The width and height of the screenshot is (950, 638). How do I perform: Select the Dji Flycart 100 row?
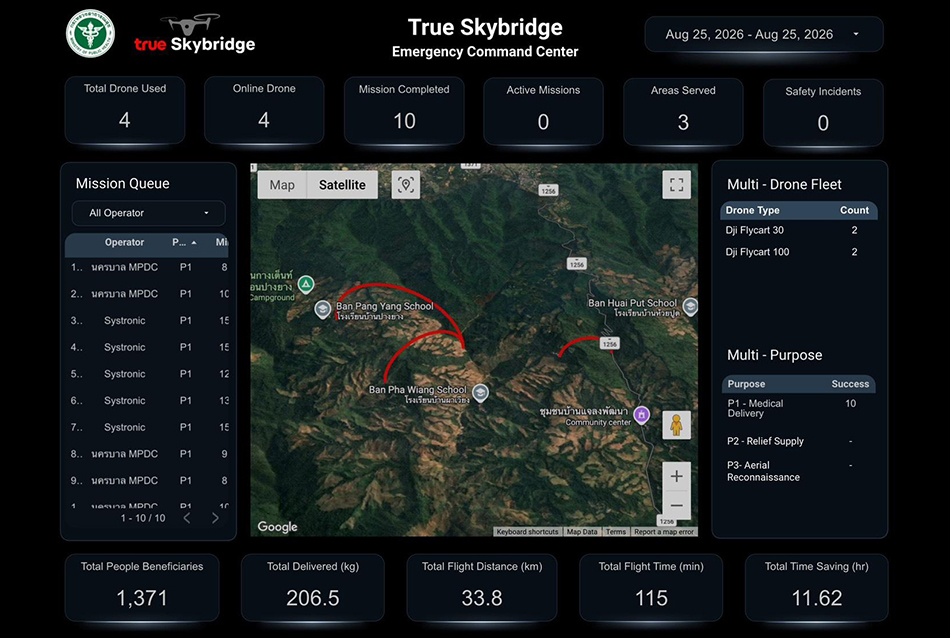click(x=799, y=252)
